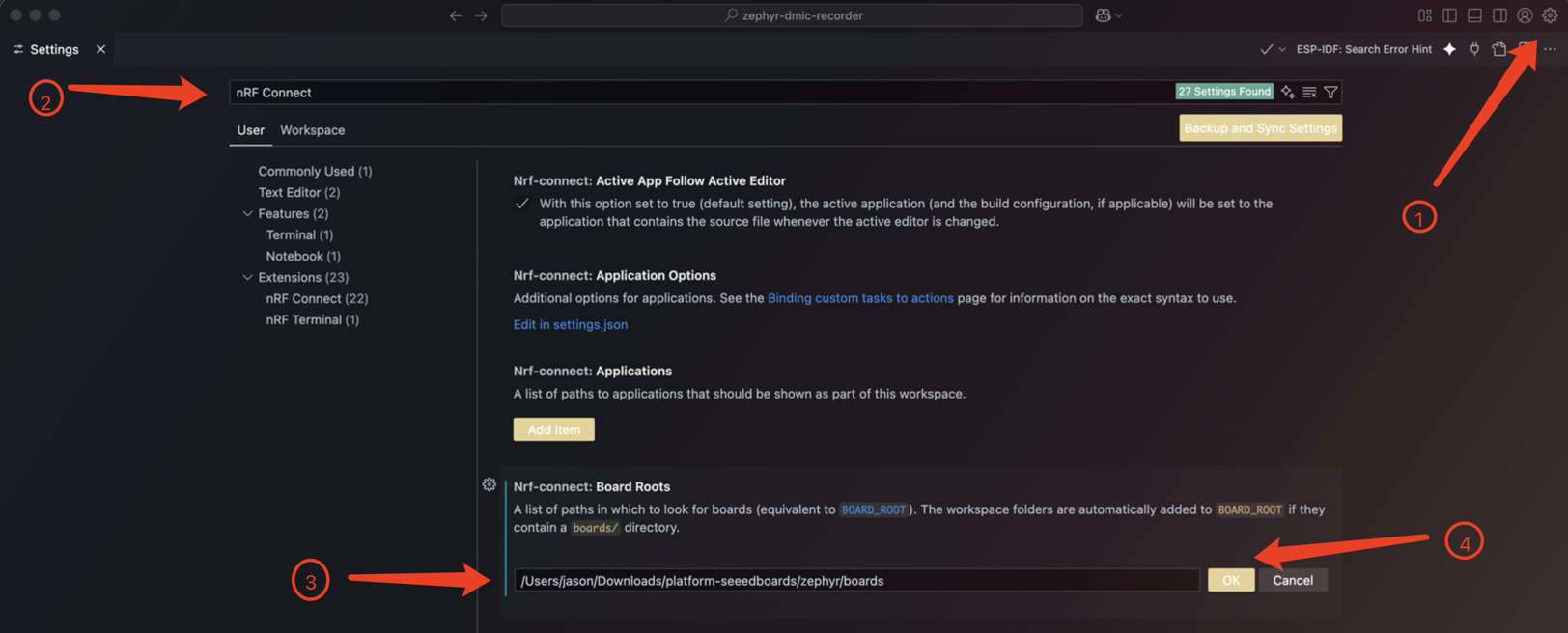1568x633 pixels.
Task: Click Add Item under Applications
Action: tap(554, 429)
